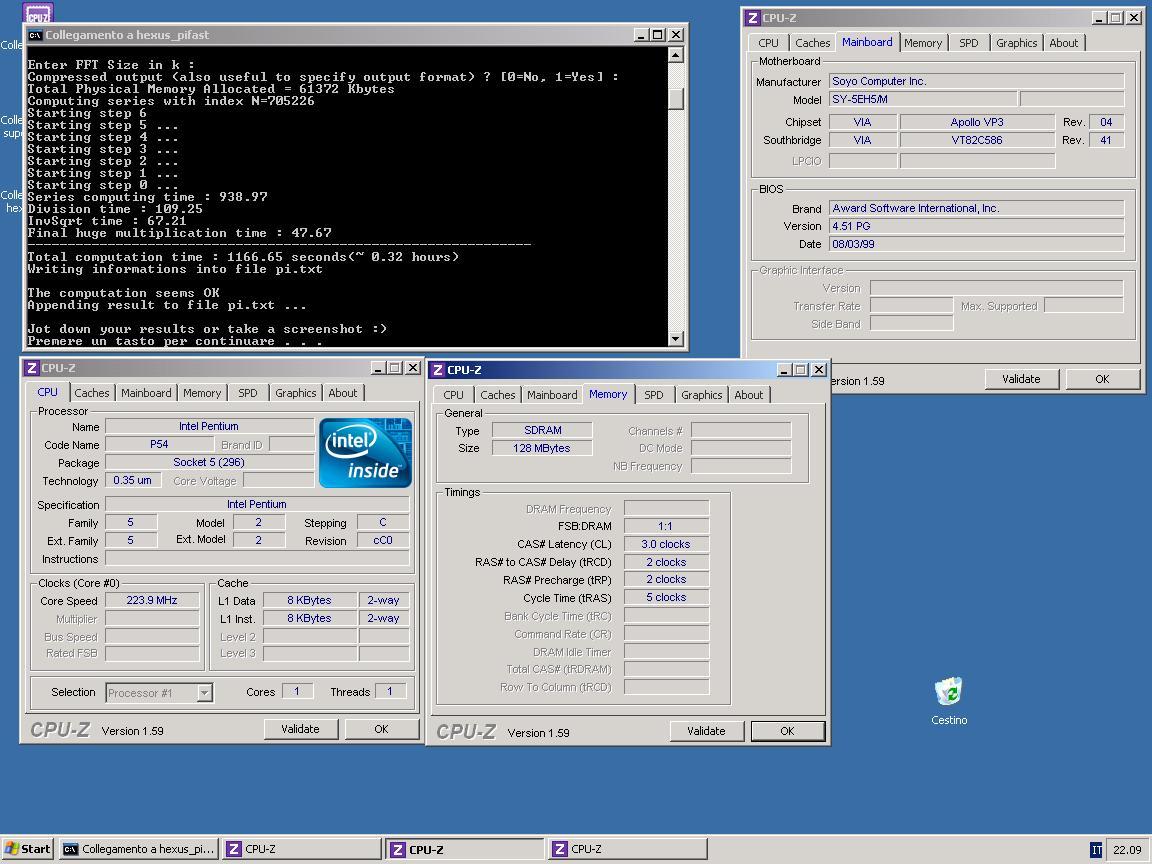Click the Z icon in CPU tab window title bar

[32, 367]
